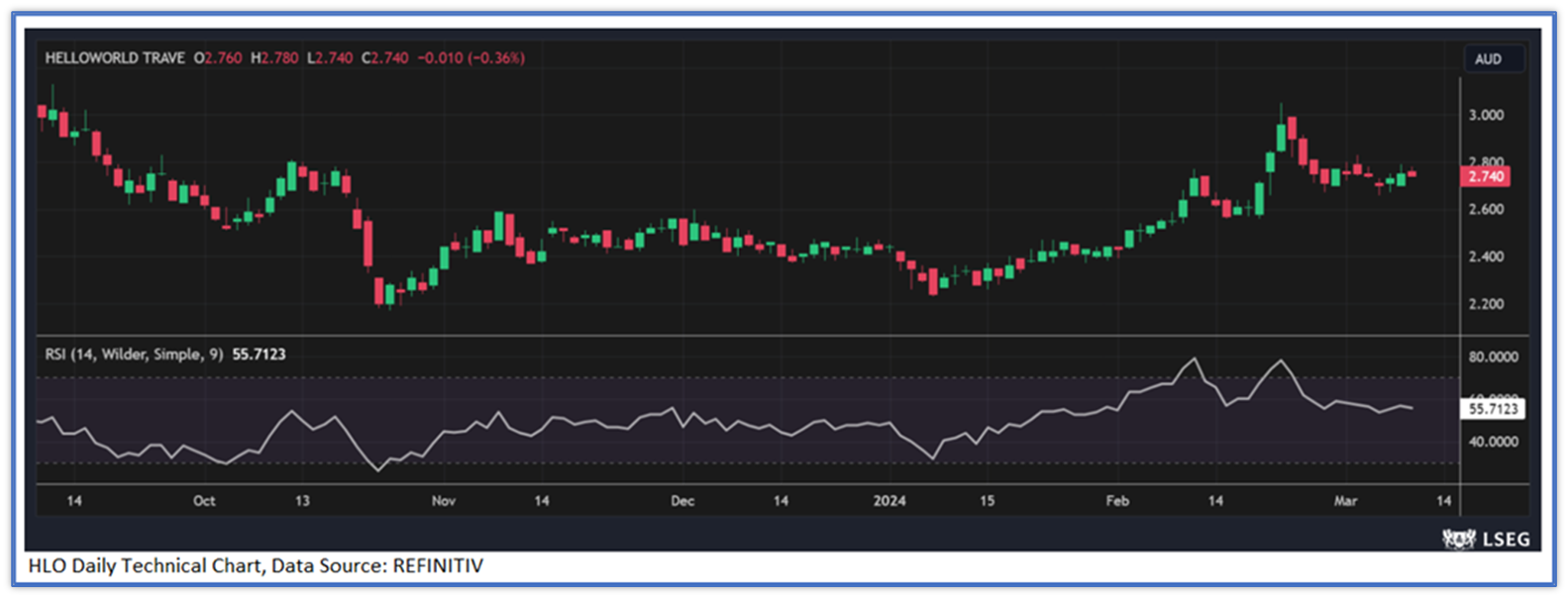Click the 2024 label on time axis
This screenshot has height=598, width=1568.
click(889, 501)
